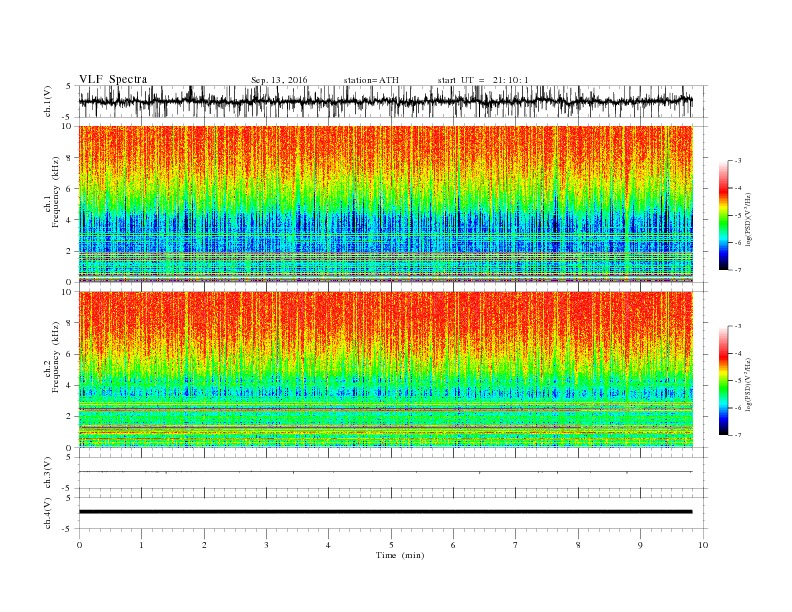Click the 7 minute time axis tick label
The image size is (792, 612).
click(516, 545)
